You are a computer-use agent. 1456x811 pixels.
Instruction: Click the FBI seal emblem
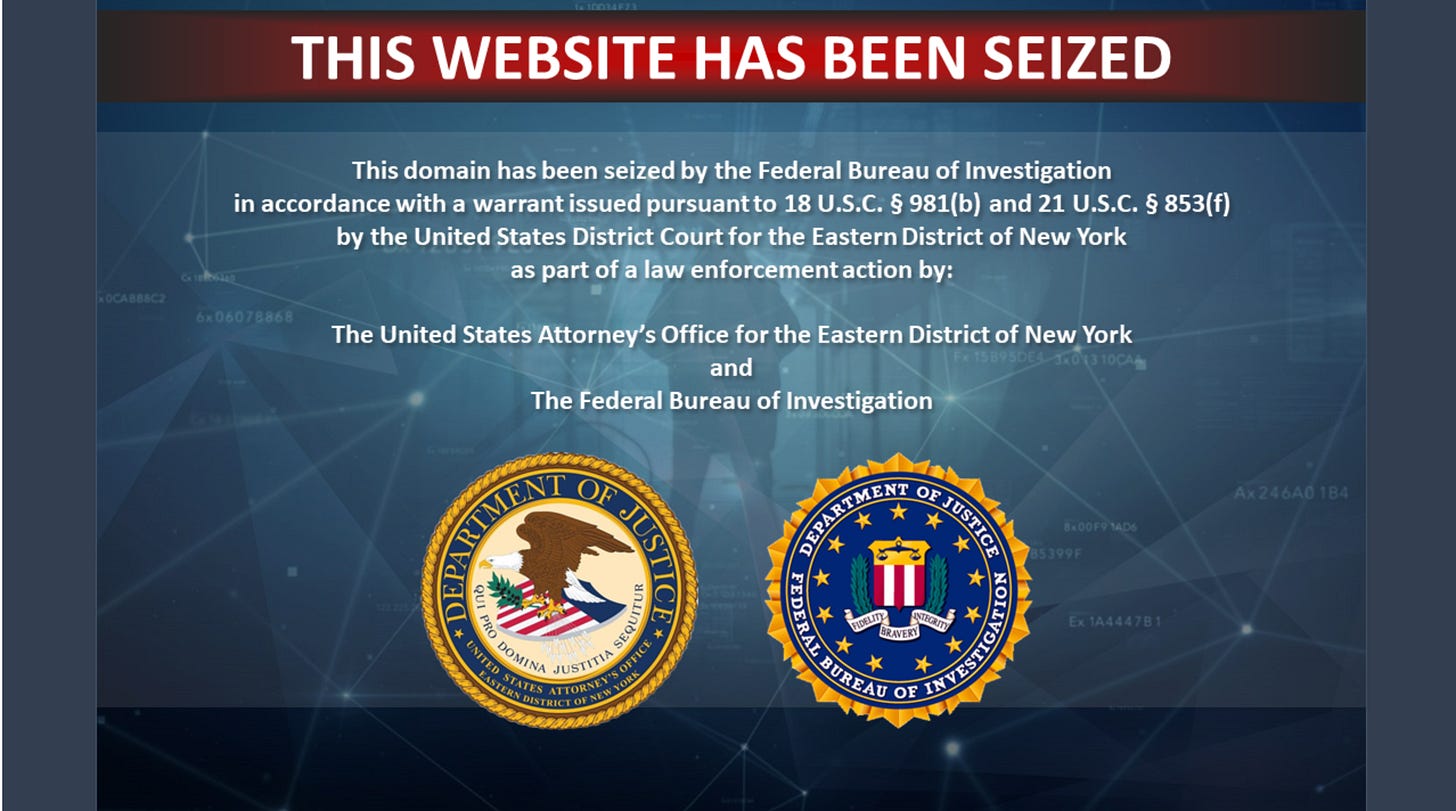898,591
